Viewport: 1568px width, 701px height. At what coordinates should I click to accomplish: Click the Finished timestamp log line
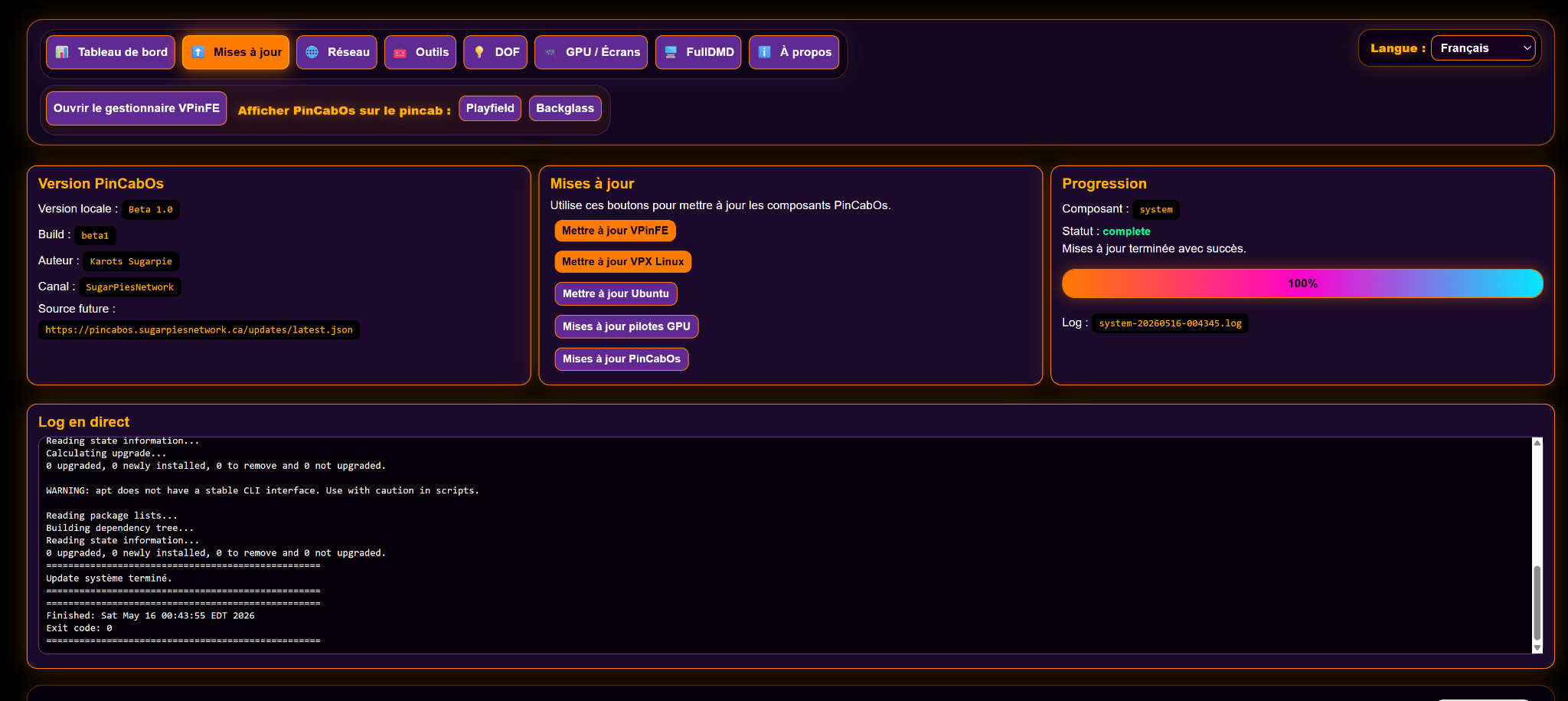click(150, 616)
